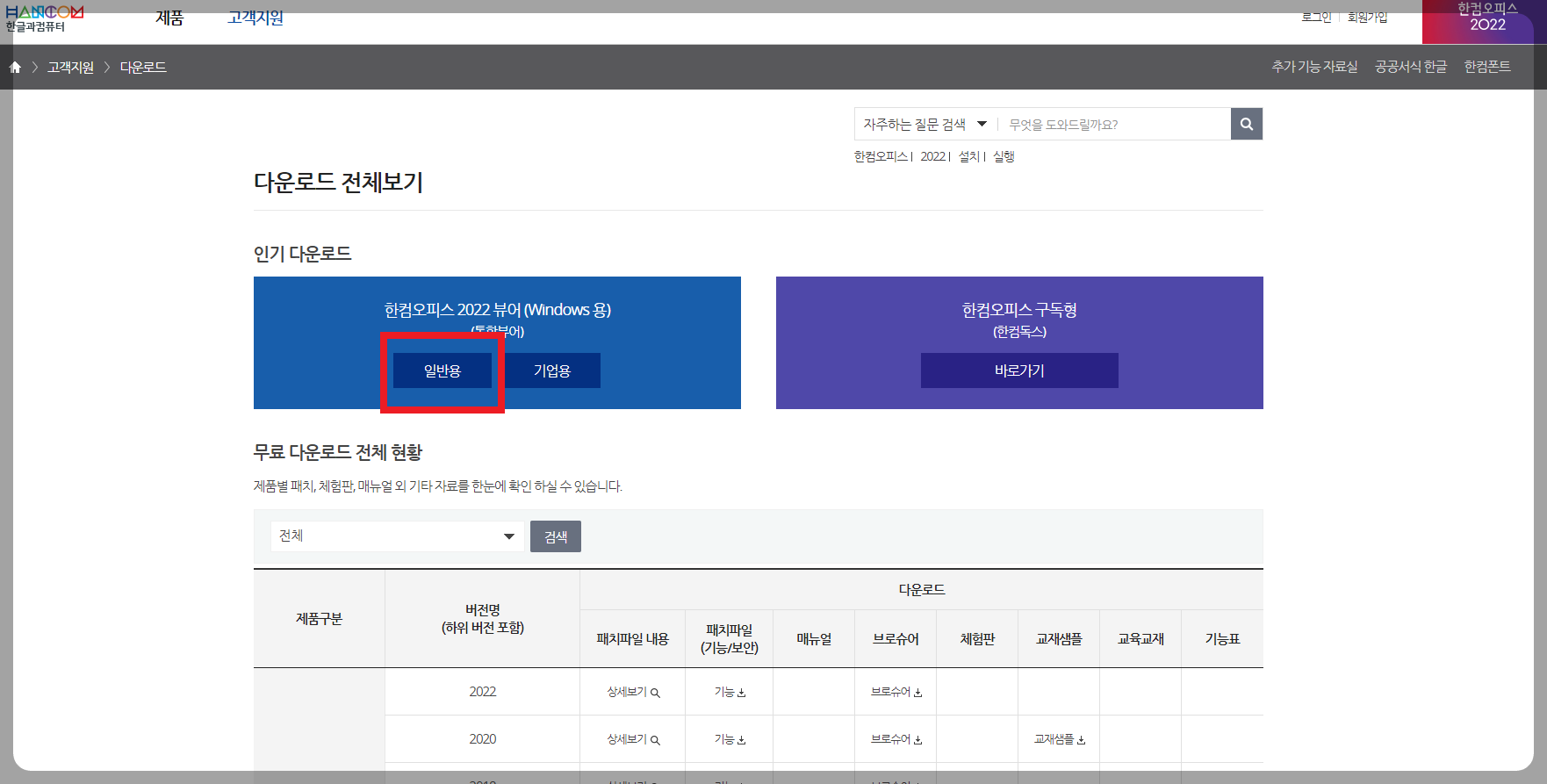The height and width of the screenshot is (784, 1547).
Task: Open 추가 기능 자료실 tab
Action: (1314, 67)
